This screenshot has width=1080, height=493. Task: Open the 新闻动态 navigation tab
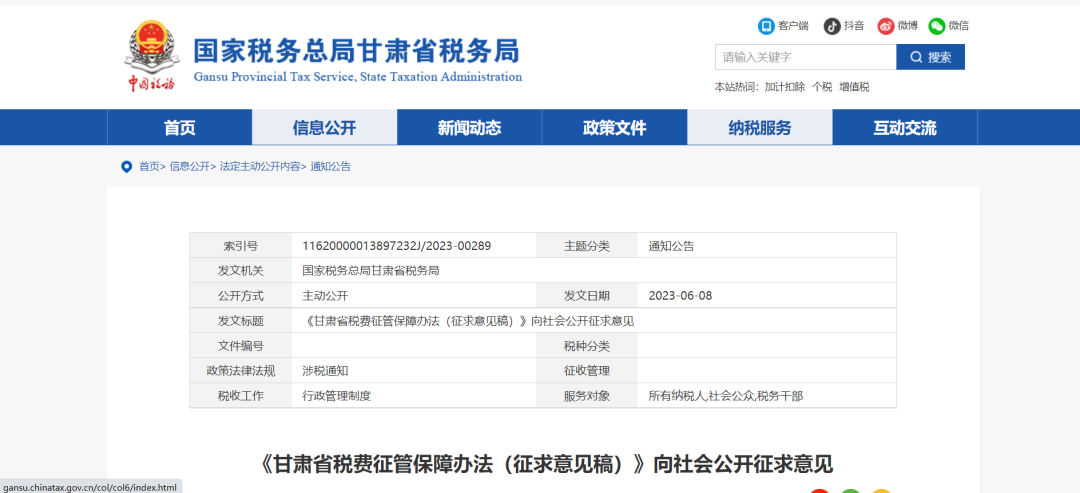pos(470,127)
